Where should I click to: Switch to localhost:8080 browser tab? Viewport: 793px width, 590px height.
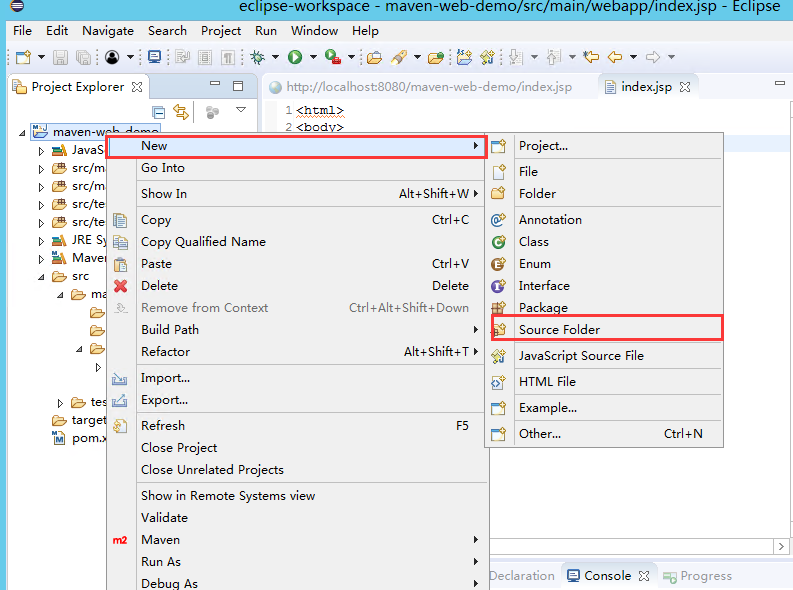429,87
